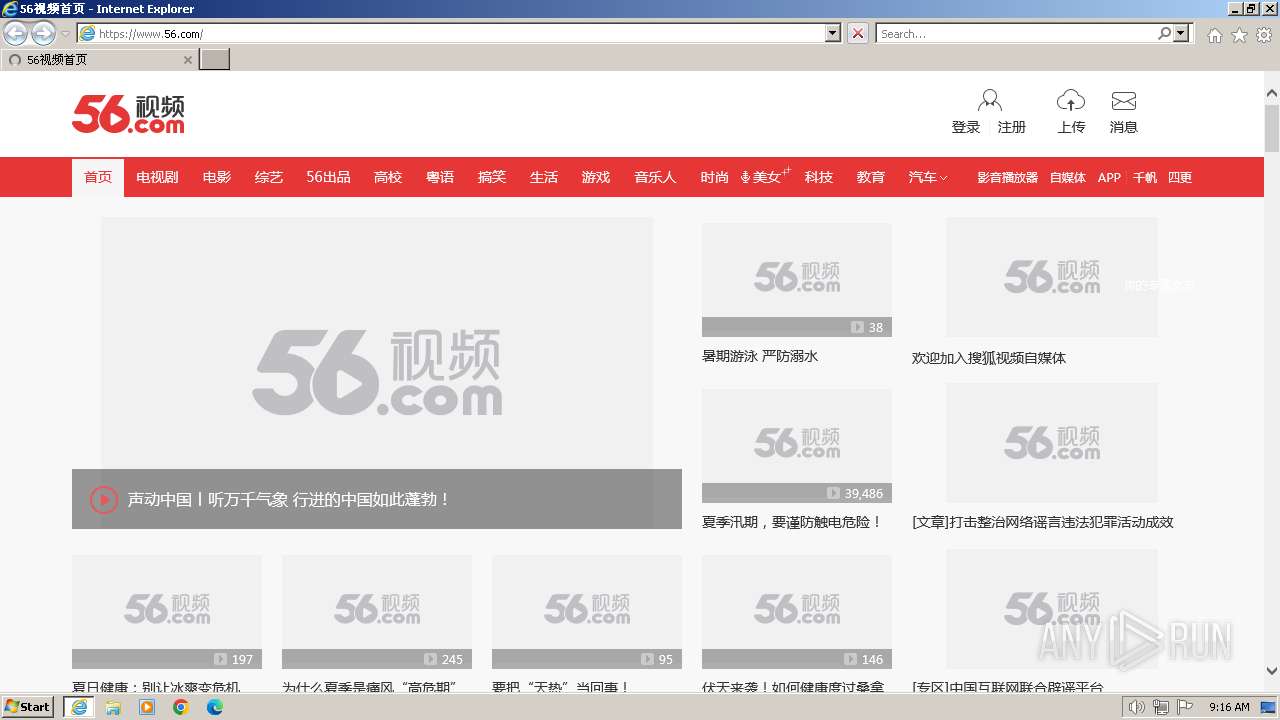The width and height of the screenshot is (1280, 720).
Task: Open the 音乐人 navigation item
Action: coord(655,177)
